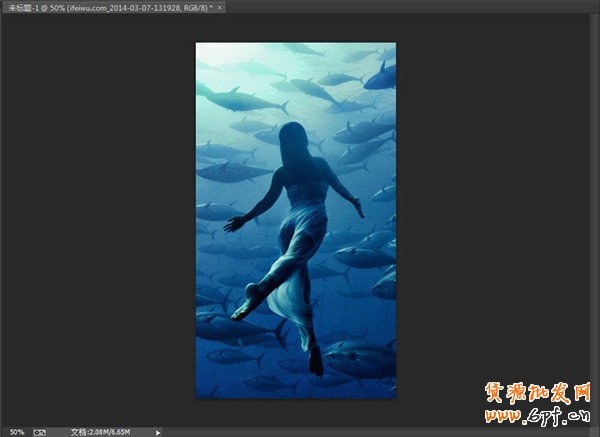Click the status bar preview icon beside zoom
The image size is (600, 437).
(40, 431)
